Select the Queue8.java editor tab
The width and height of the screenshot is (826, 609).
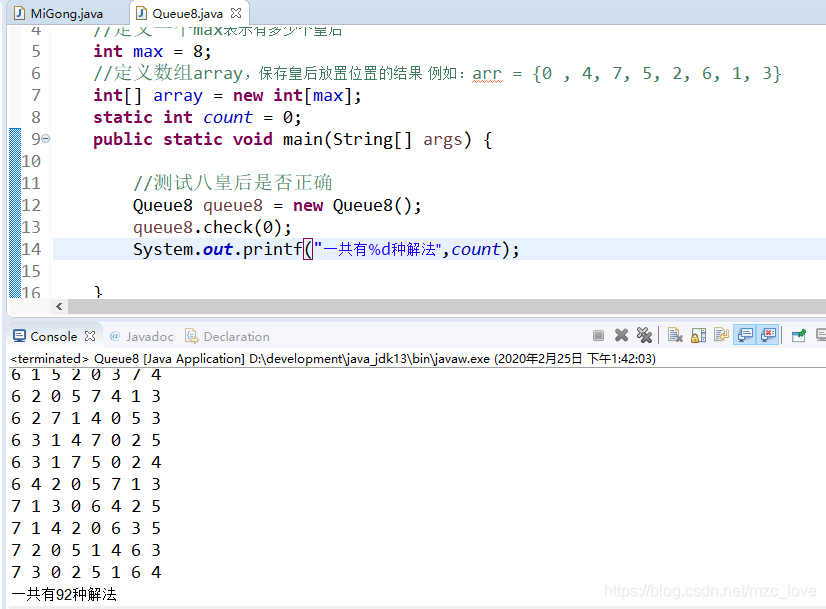point(187,13)
